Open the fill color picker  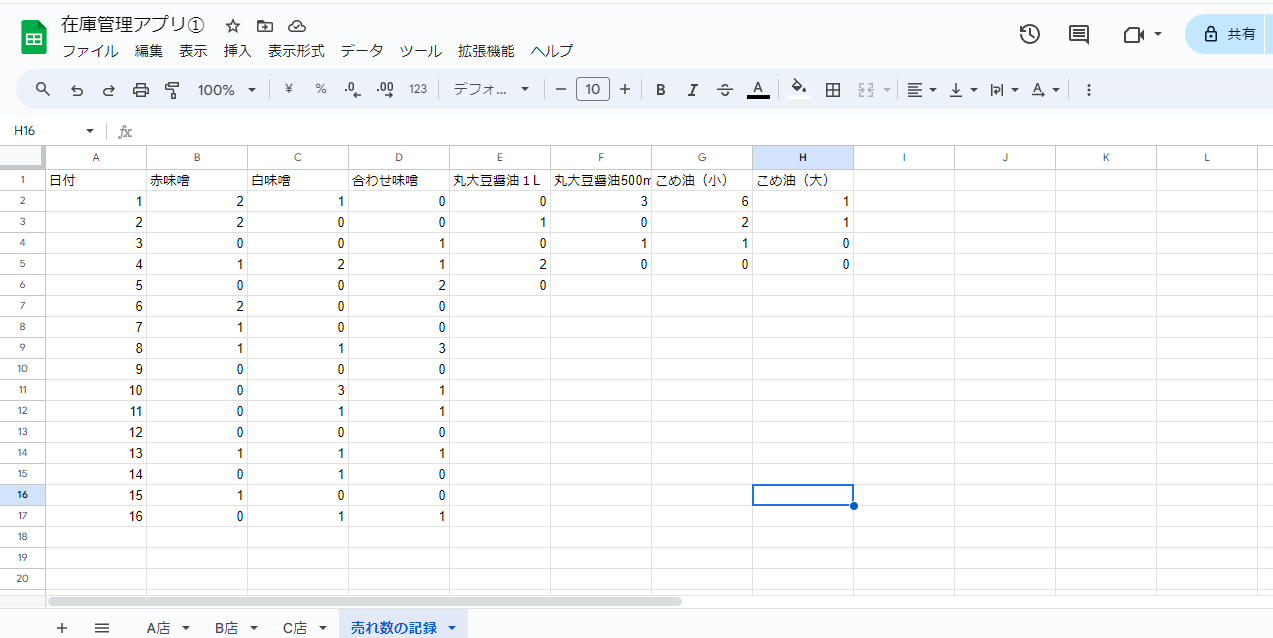[x=798, y=89]
